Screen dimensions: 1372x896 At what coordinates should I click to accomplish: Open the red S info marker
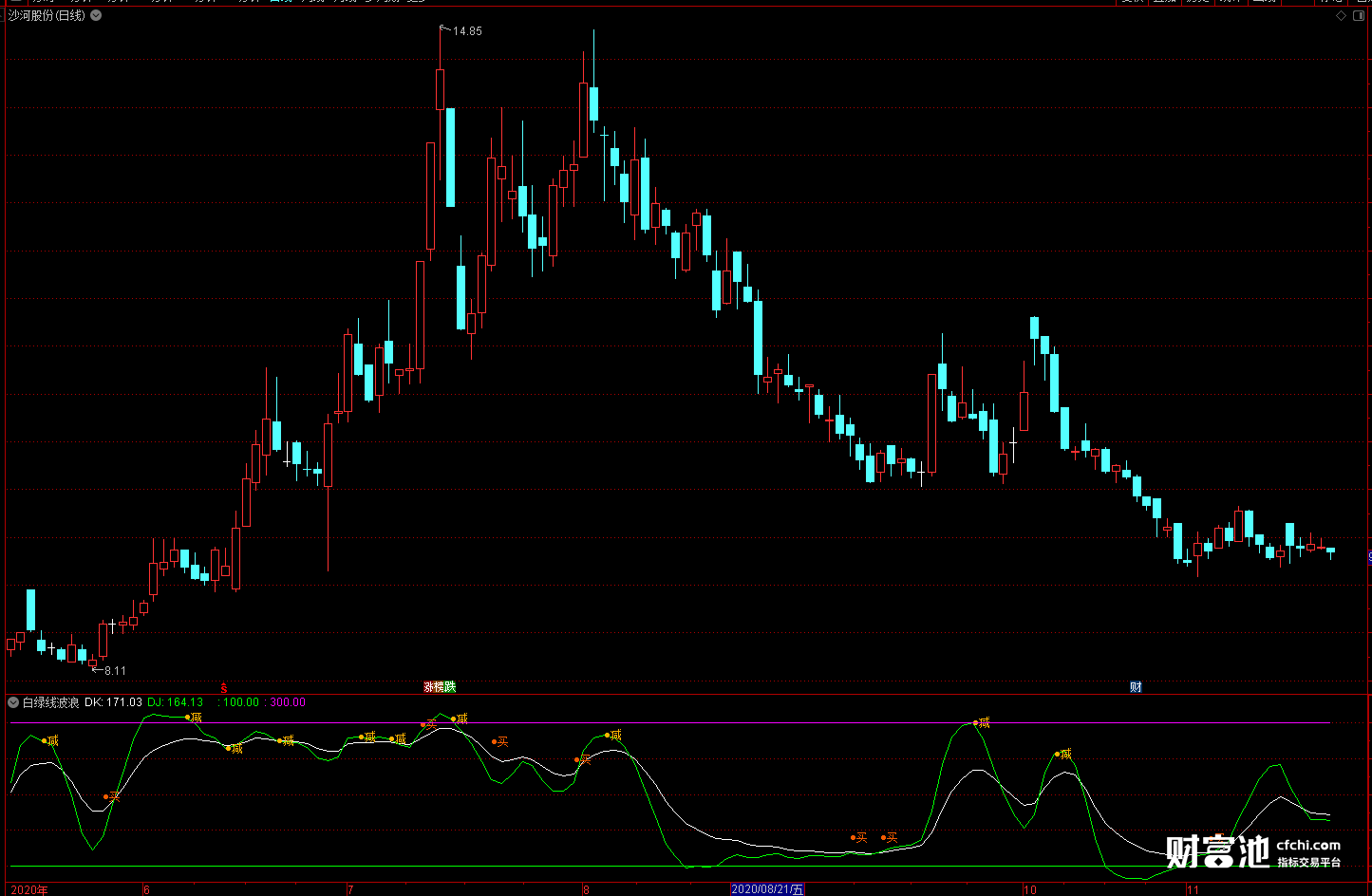click(x=224, y=686)
